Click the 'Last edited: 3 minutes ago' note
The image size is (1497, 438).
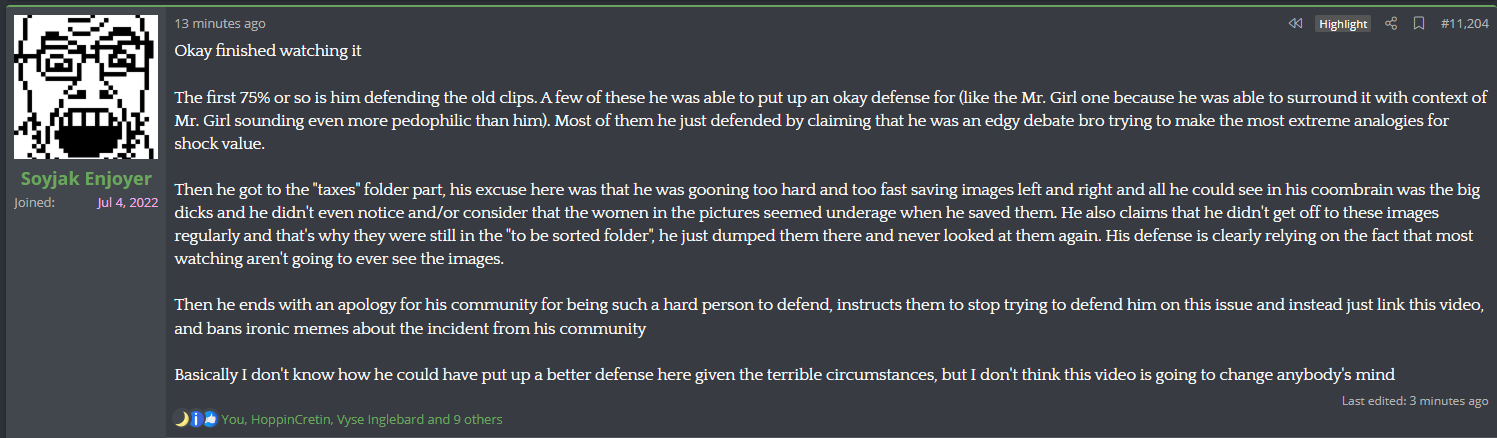(1415, 401)
